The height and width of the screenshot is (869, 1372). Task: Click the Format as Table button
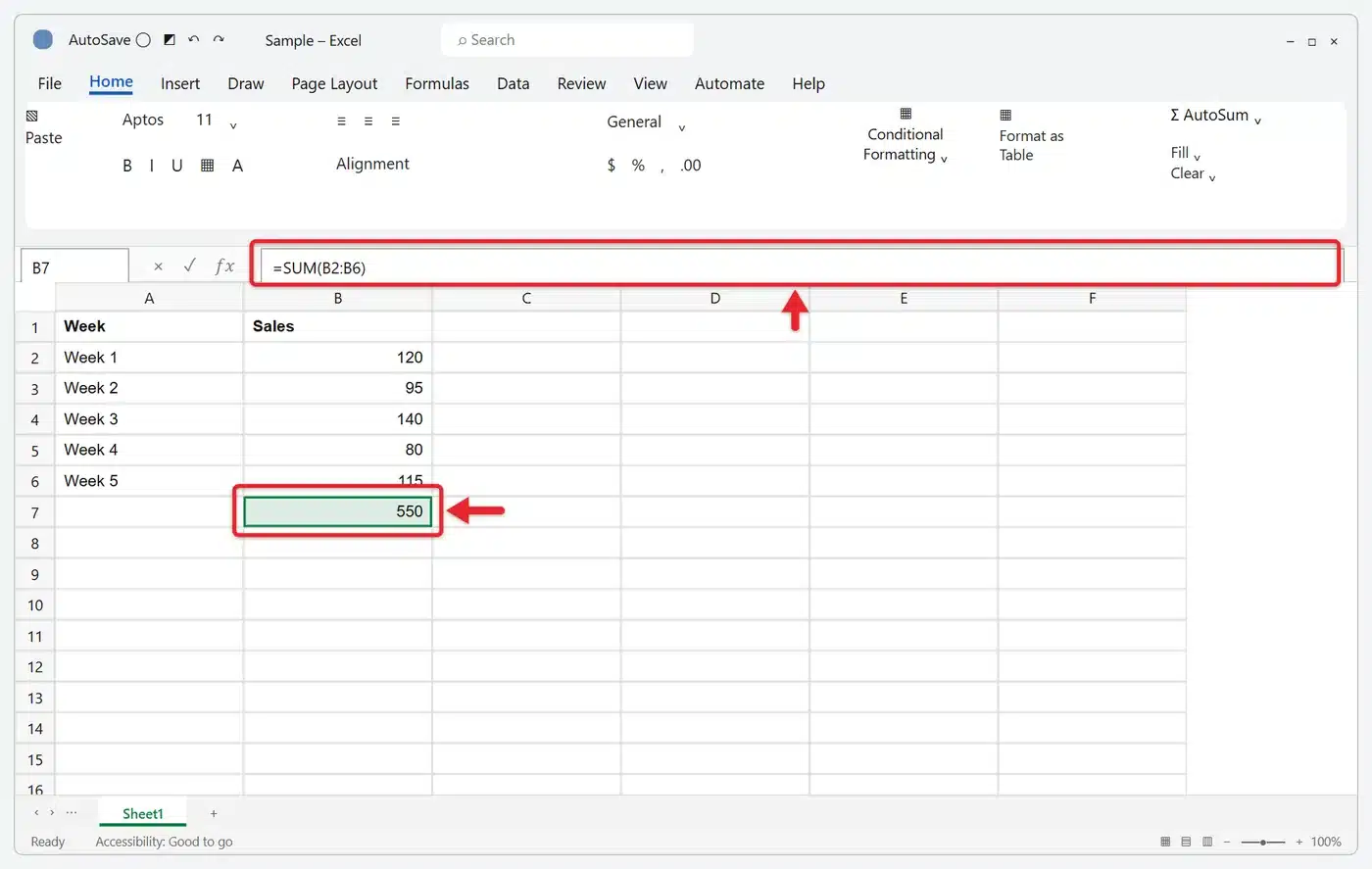coord(1031,136)
